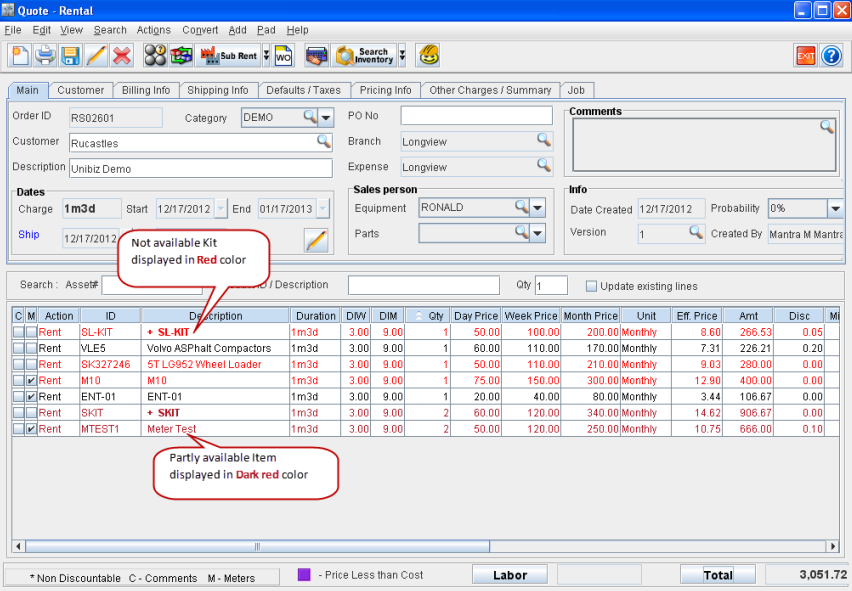The width and height of the screenshot is (852, 591).
Task: Click the scrollbar left arrow
Action: point(18,546)
